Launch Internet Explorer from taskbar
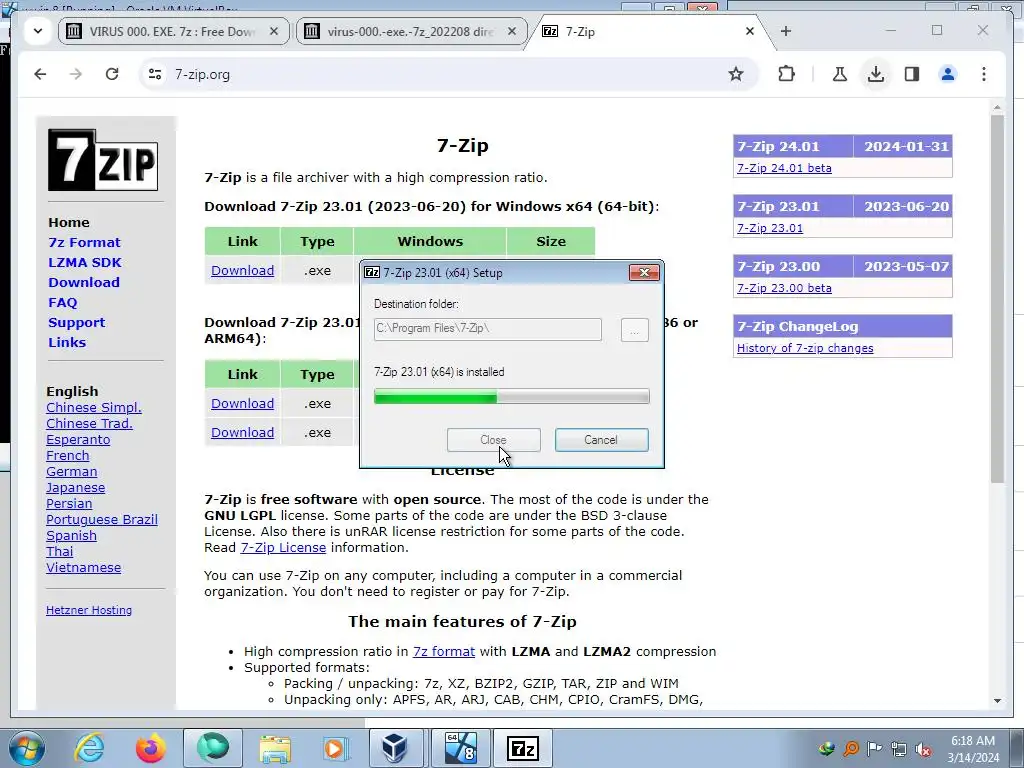This screenshot has height=768, width=1024. (x=89, y=748)
